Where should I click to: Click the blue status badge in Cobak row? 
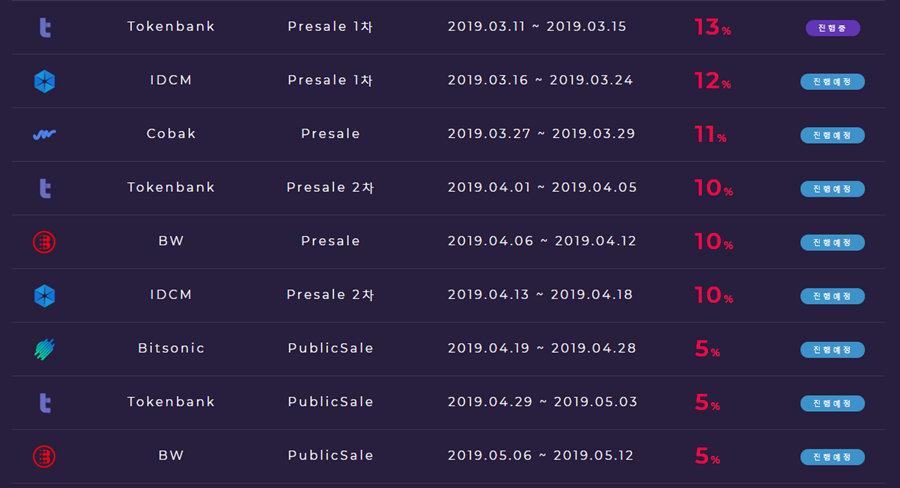832,135
